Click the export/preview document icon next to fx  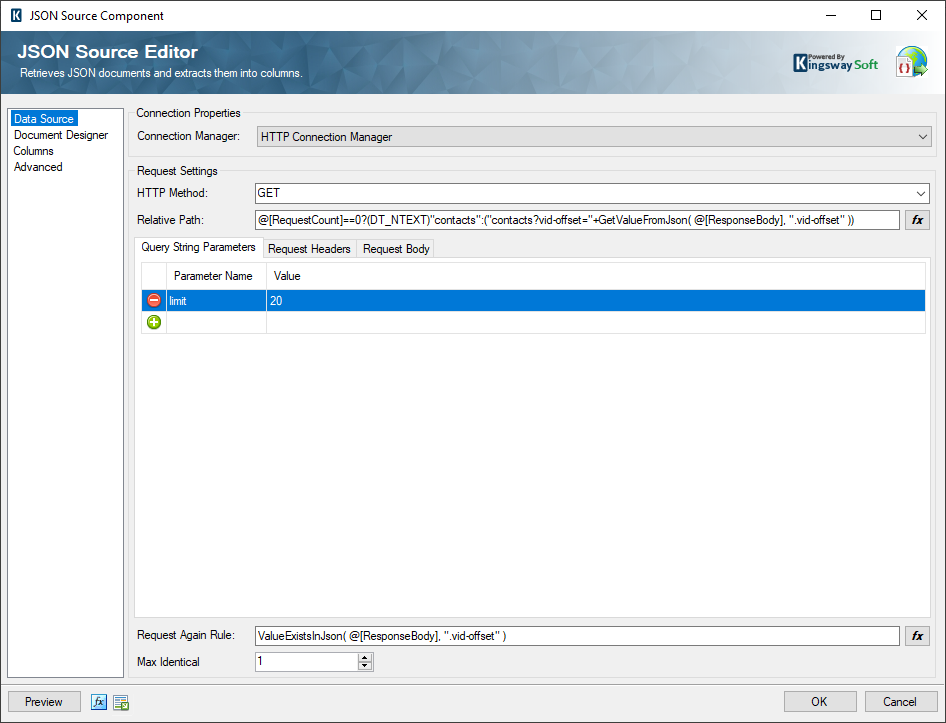point(121,702)
